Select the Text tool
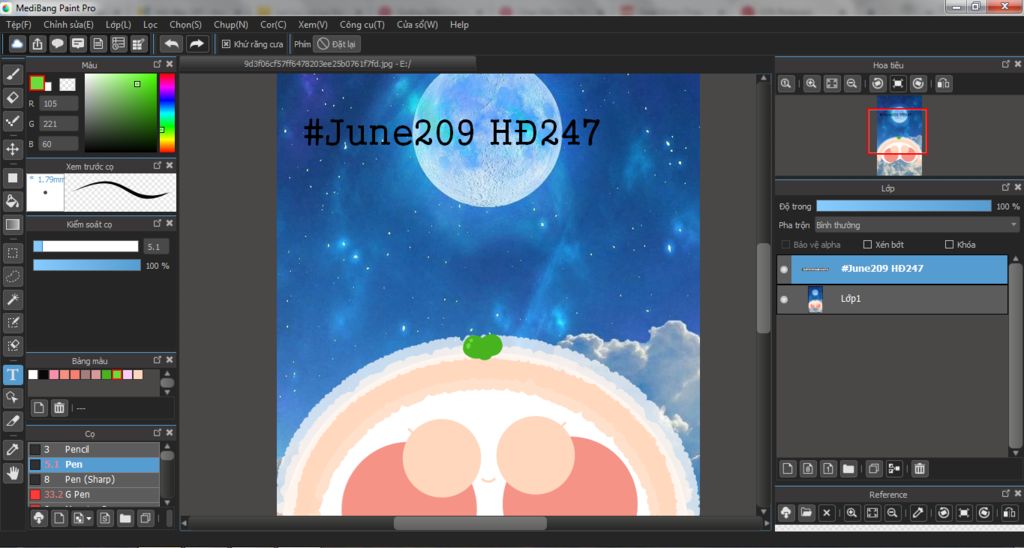 tap(13, 374)
